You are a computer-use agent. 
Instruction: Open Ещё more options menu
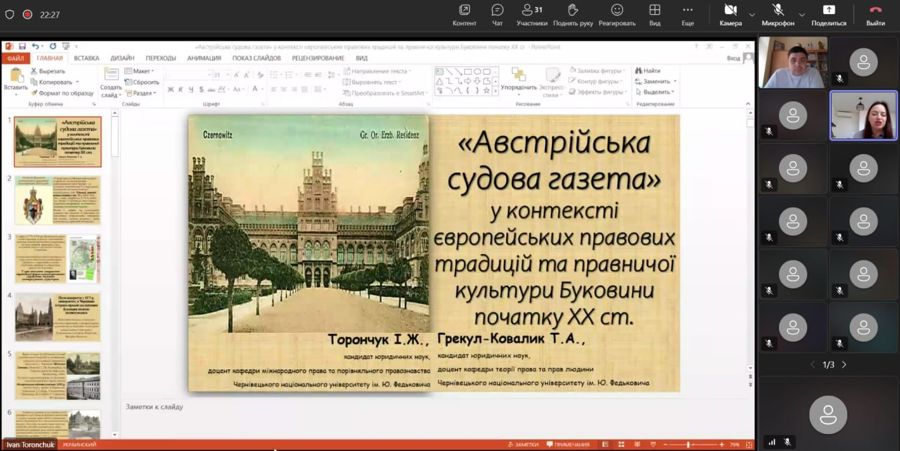coord(688,15)
